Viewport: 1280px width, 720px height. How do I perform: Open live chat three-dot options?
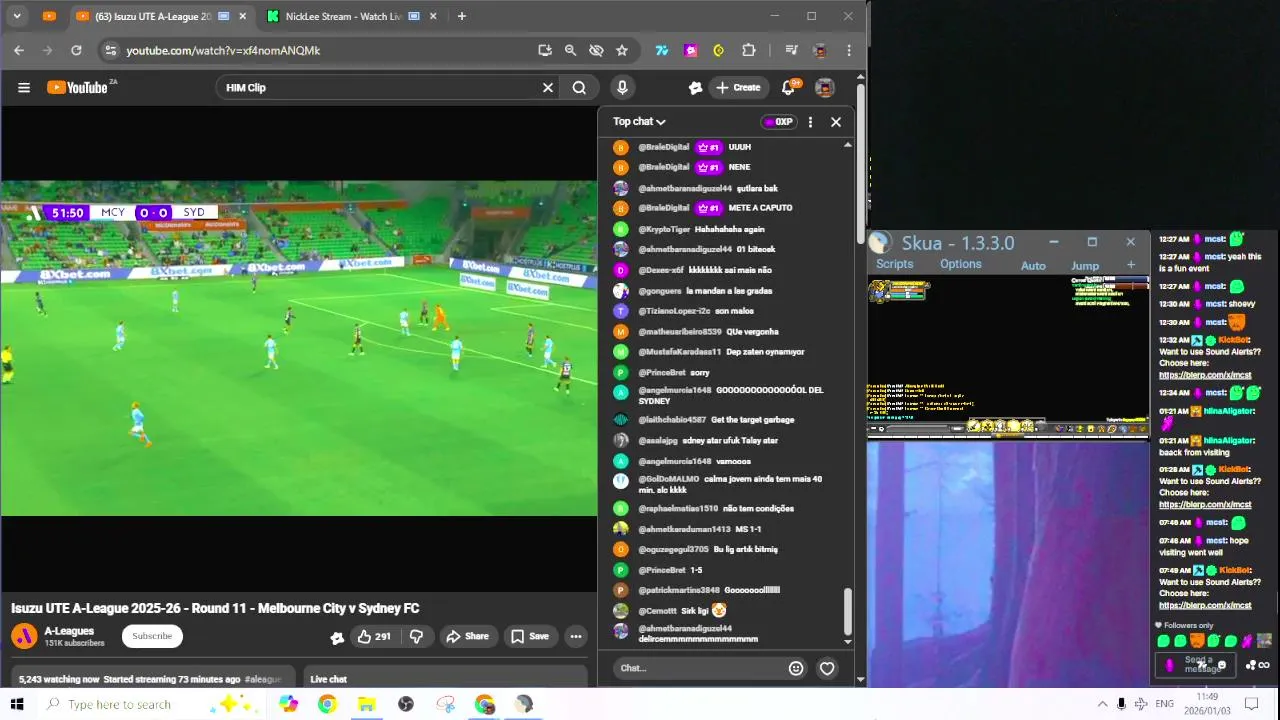click(x=810, y=122)
